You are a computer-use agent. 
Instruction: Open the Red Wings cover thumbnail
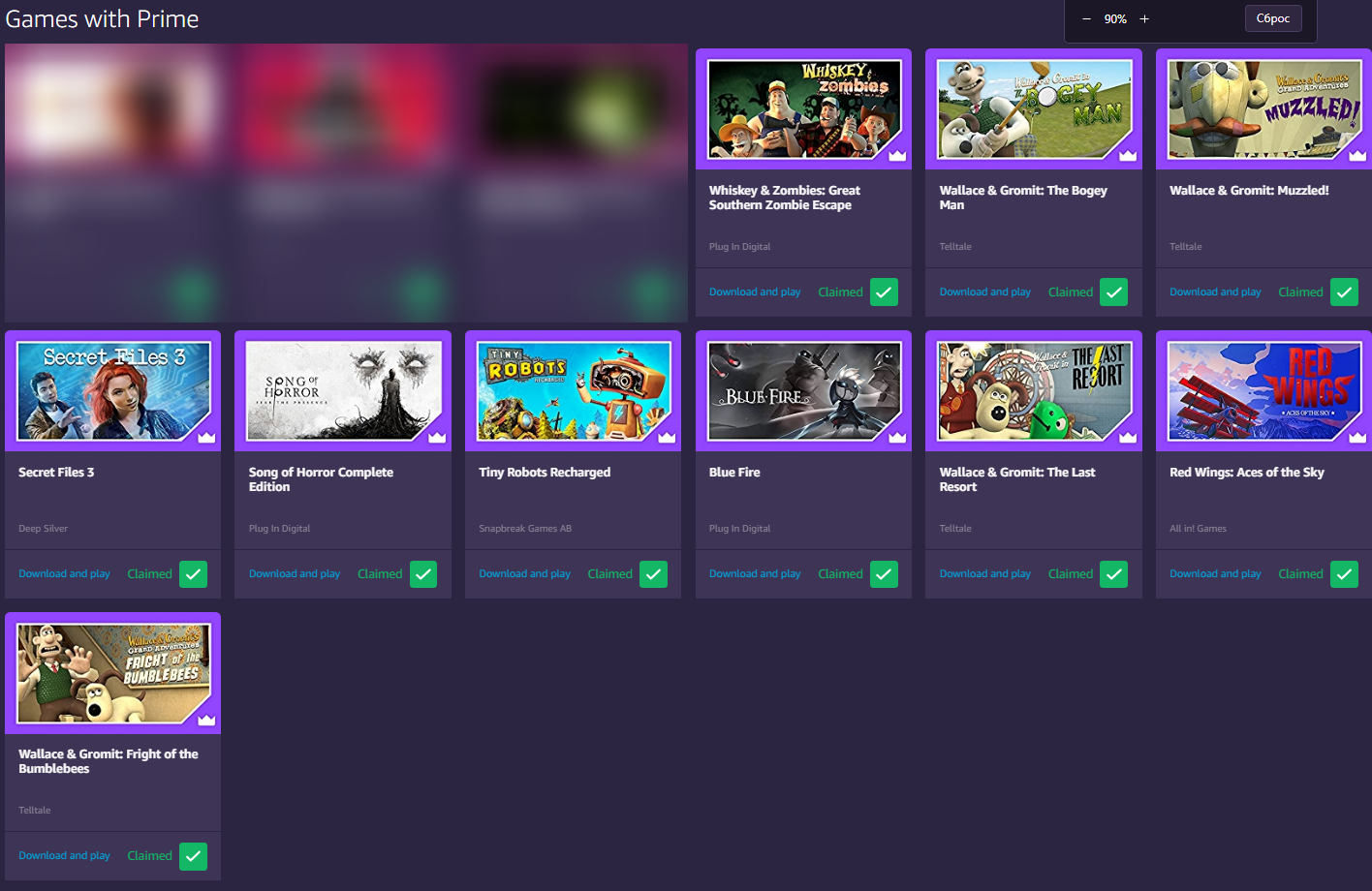pos(1264,391)
